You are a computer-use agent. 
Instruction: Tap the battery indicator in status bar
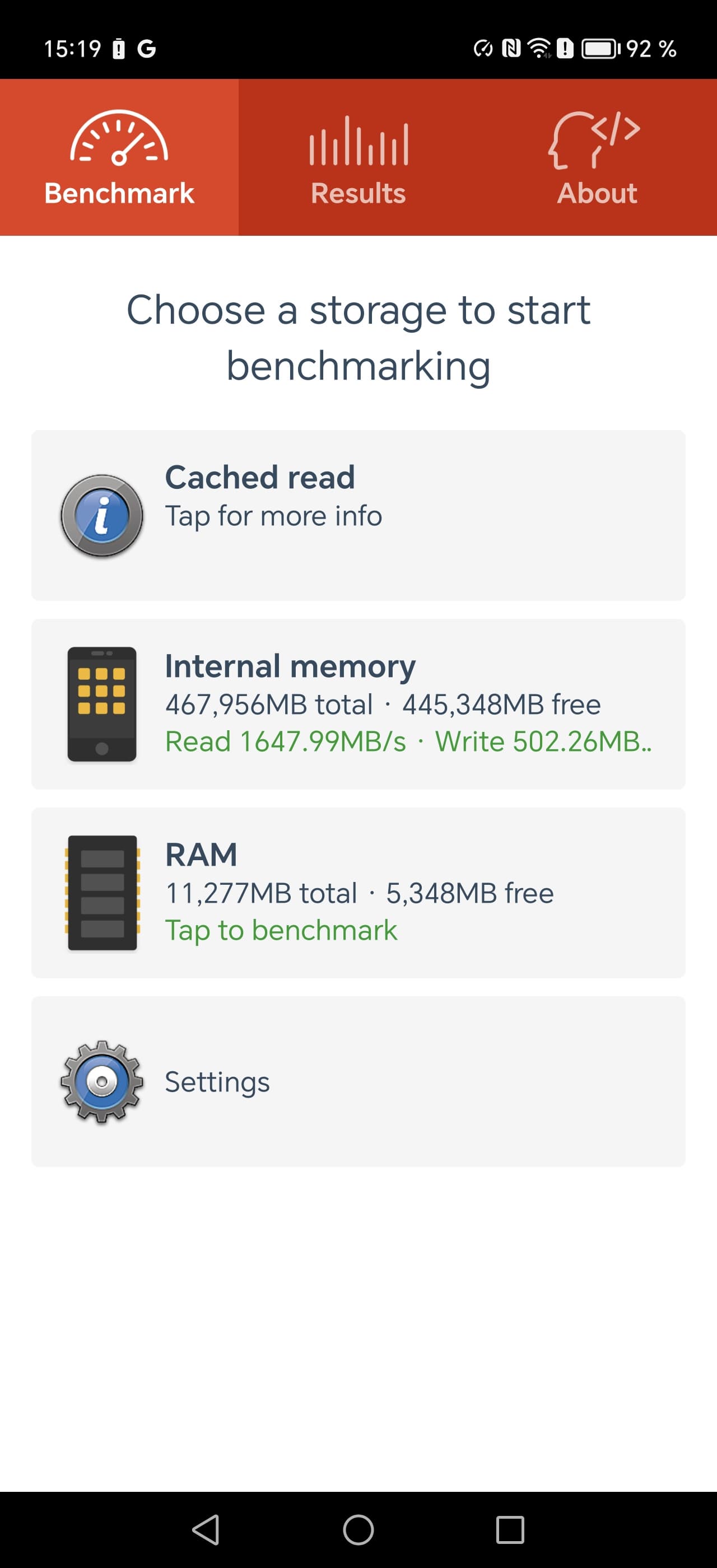(x=600, y=49)
